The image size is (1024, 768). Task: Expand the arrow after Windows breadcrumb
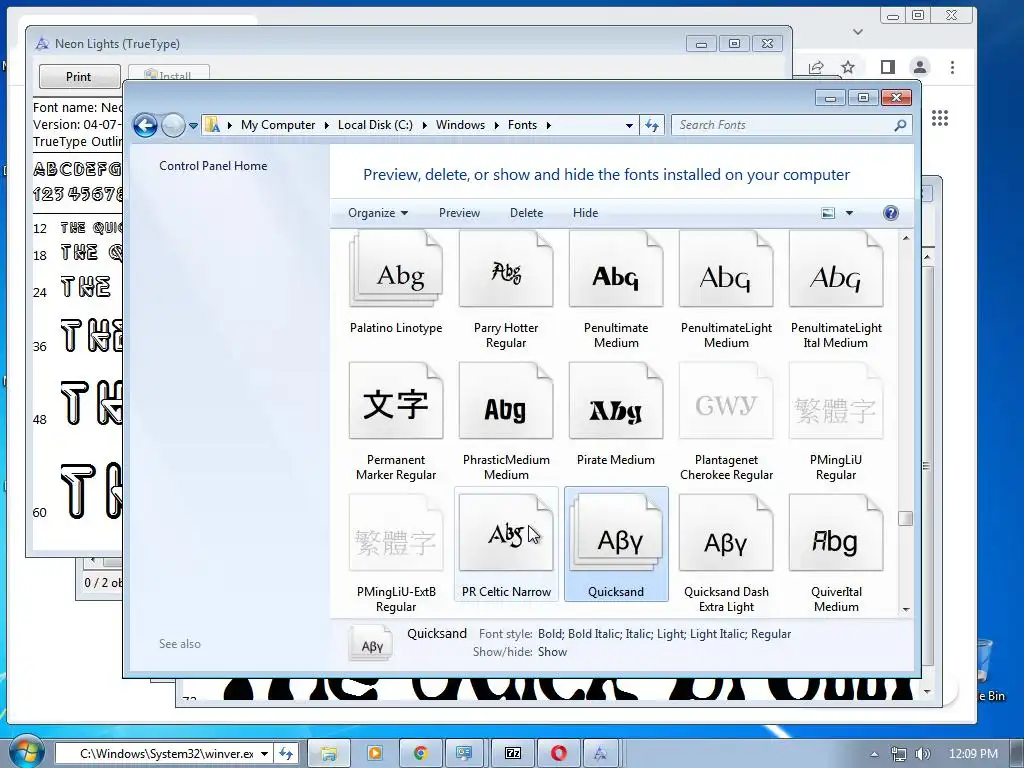(496, 125)
